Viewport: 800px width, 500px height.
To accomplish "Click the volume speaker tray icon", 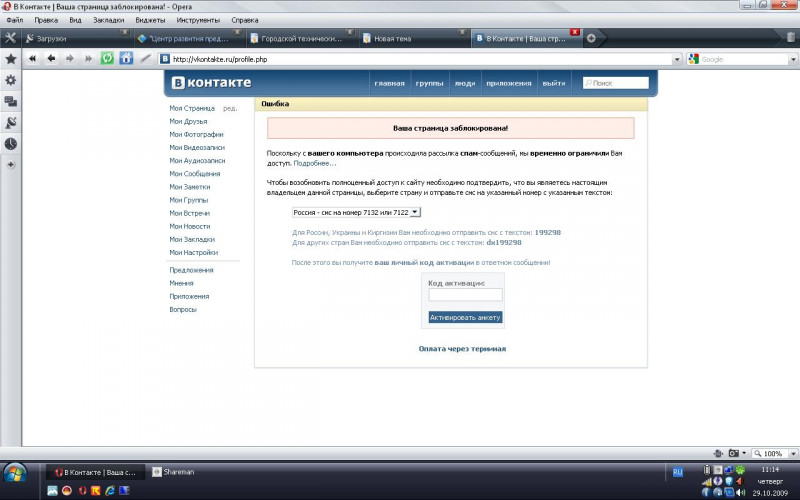I will click(x=740, y=492).
